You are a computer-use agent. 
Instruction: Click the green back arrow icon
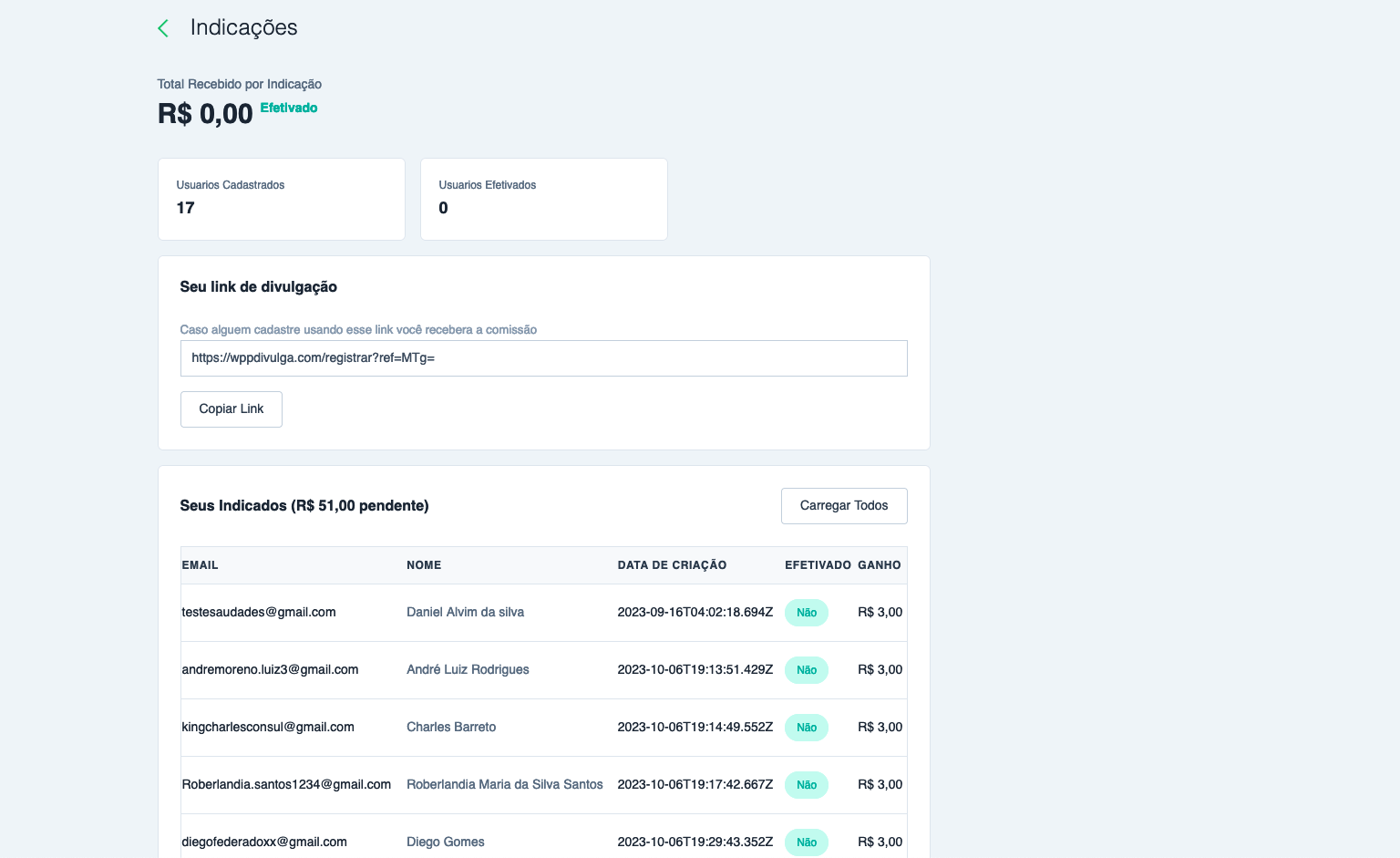coord(163,28)
